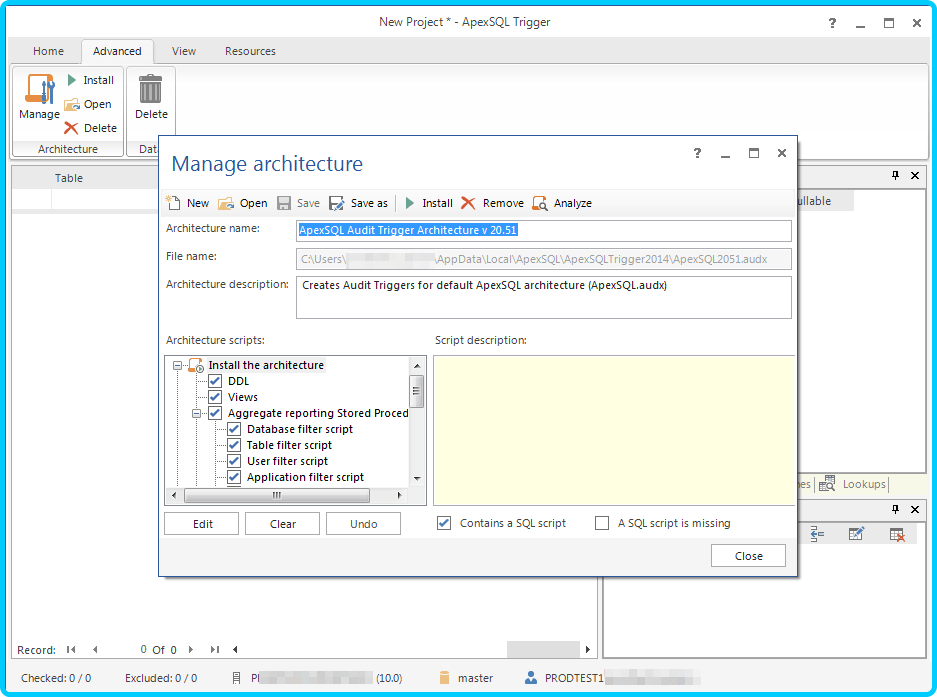Click the server icon in status bar

coord(236,678)
